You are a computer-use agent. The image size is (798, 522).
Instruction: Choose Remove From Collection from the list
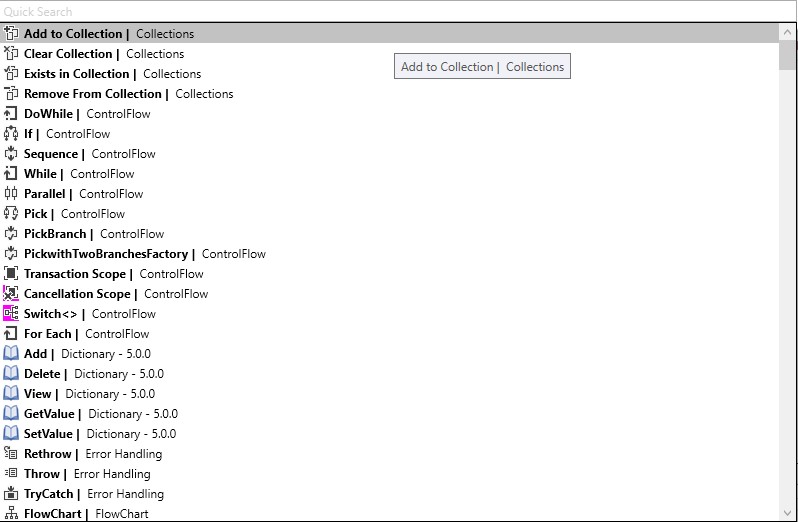coord(128,94)
